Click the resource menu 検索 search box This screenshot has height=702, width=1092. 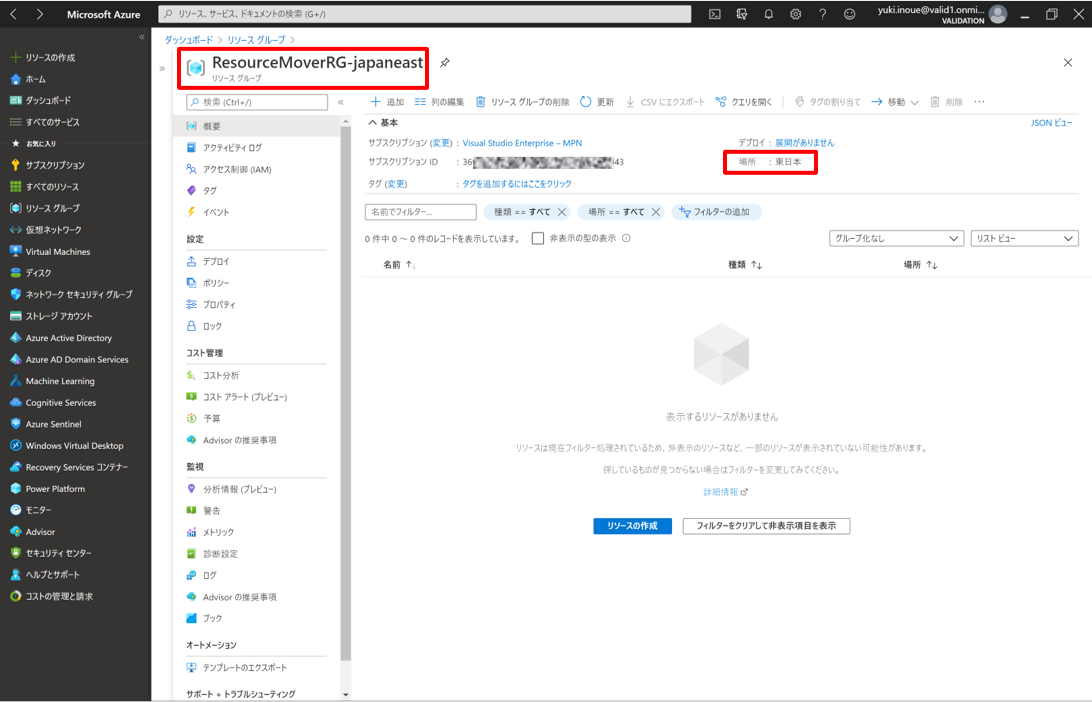(257, 102)
